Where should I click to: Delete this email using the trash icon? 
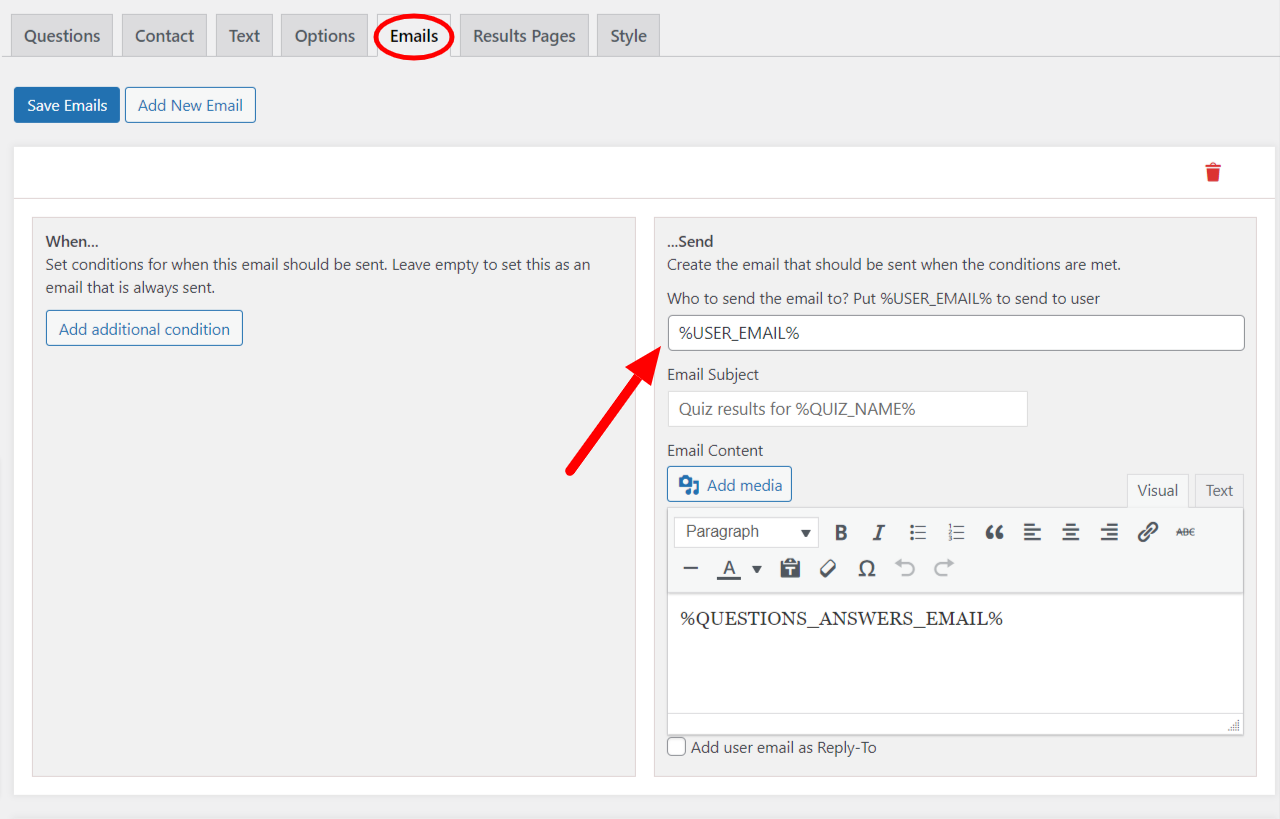[x=1213, y=171]
